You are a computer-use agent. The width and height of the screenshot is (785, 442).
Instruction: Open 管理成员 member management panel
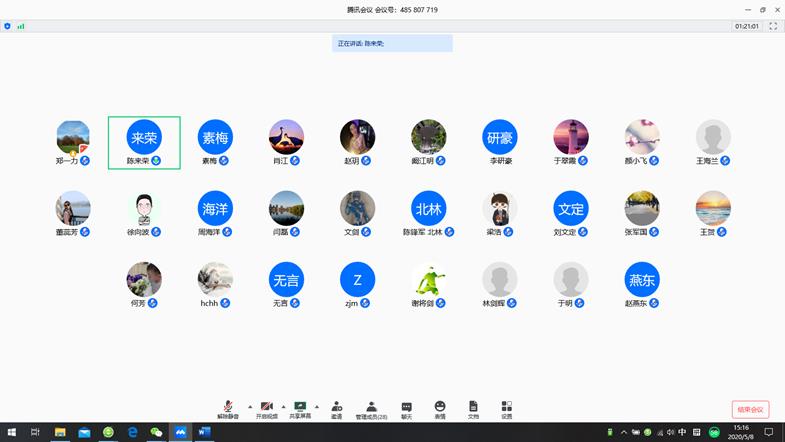371,408
